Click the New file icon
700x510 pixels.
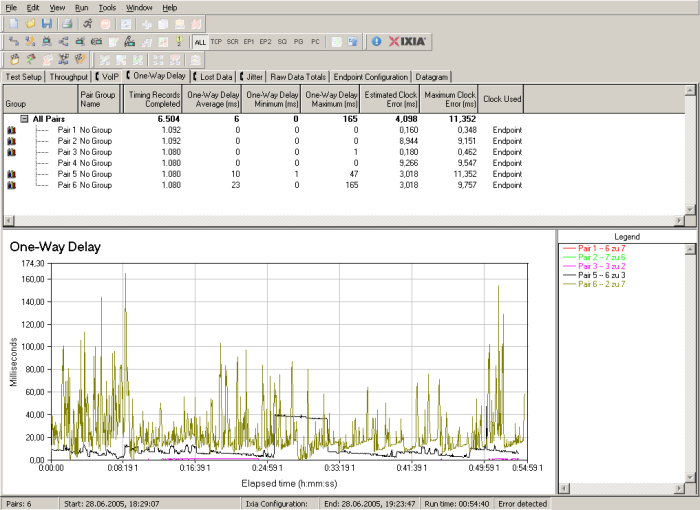point(13,23)
